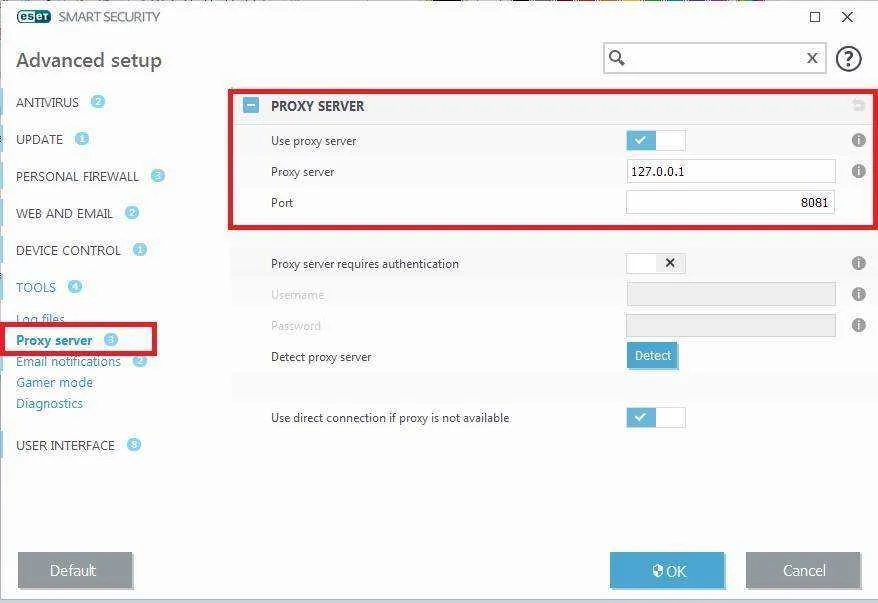The image size is (878, 603).
Task: Click the Password input field
Action: tap(731, 325)
